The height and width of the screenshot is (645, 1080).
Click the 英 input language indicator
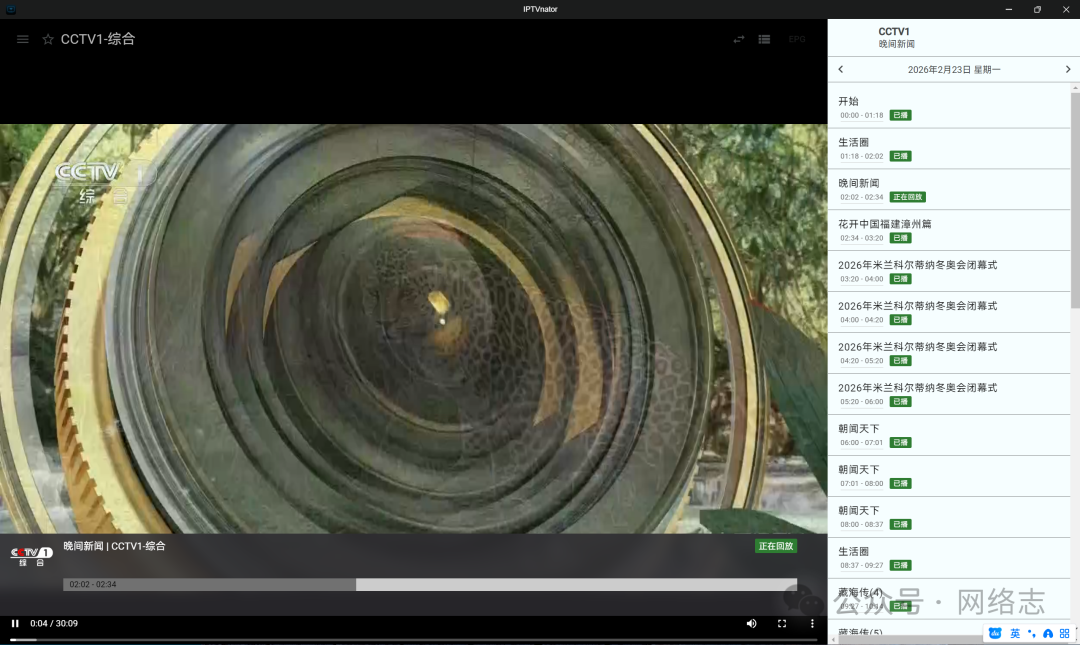click(1015, 633)
